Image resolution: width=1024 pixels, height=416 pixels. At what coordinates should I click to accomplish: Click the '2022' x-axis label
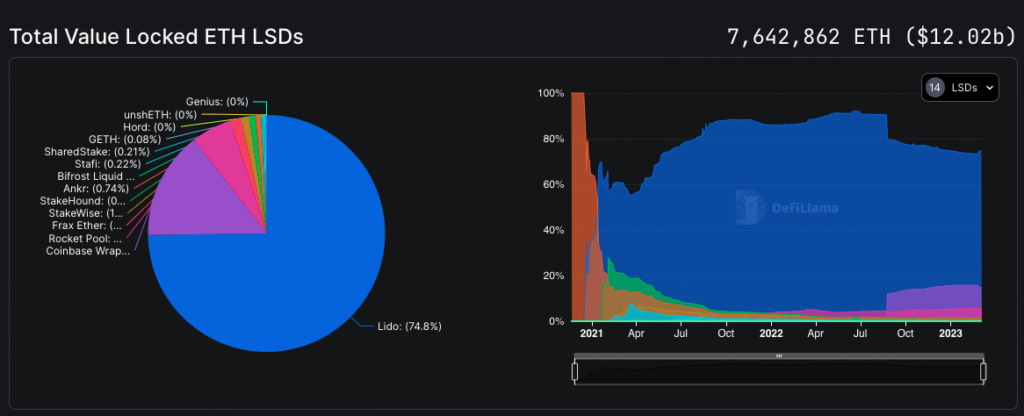(771, 333)
